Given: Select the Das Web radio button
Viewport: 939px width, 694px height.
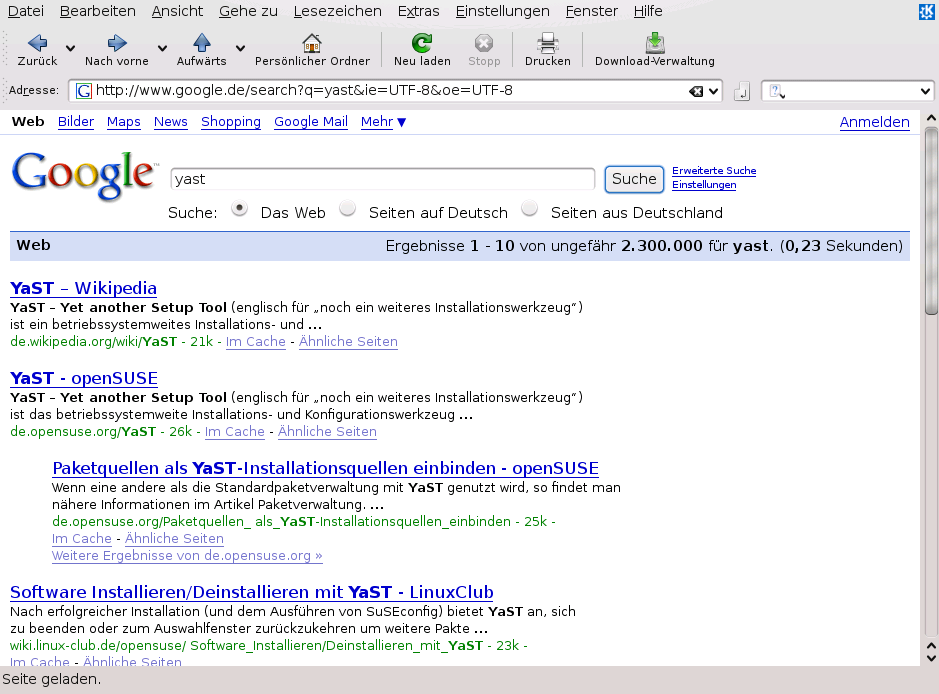Looking at the screenshot, I should pyautogui.click(x=240, y=208).
